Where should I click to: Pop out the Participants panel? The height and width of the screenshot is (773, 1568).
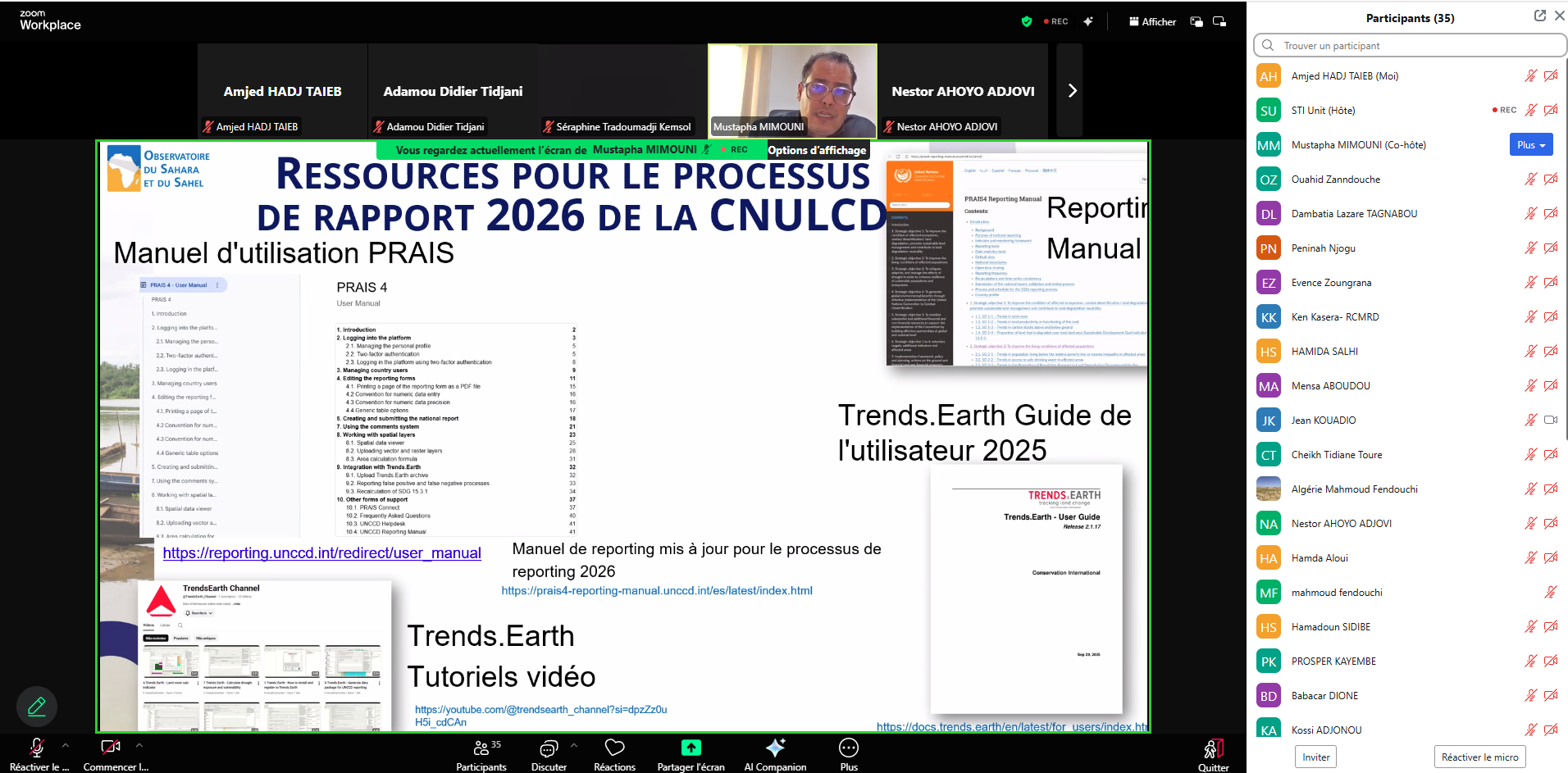click(x=1539, y=15)
